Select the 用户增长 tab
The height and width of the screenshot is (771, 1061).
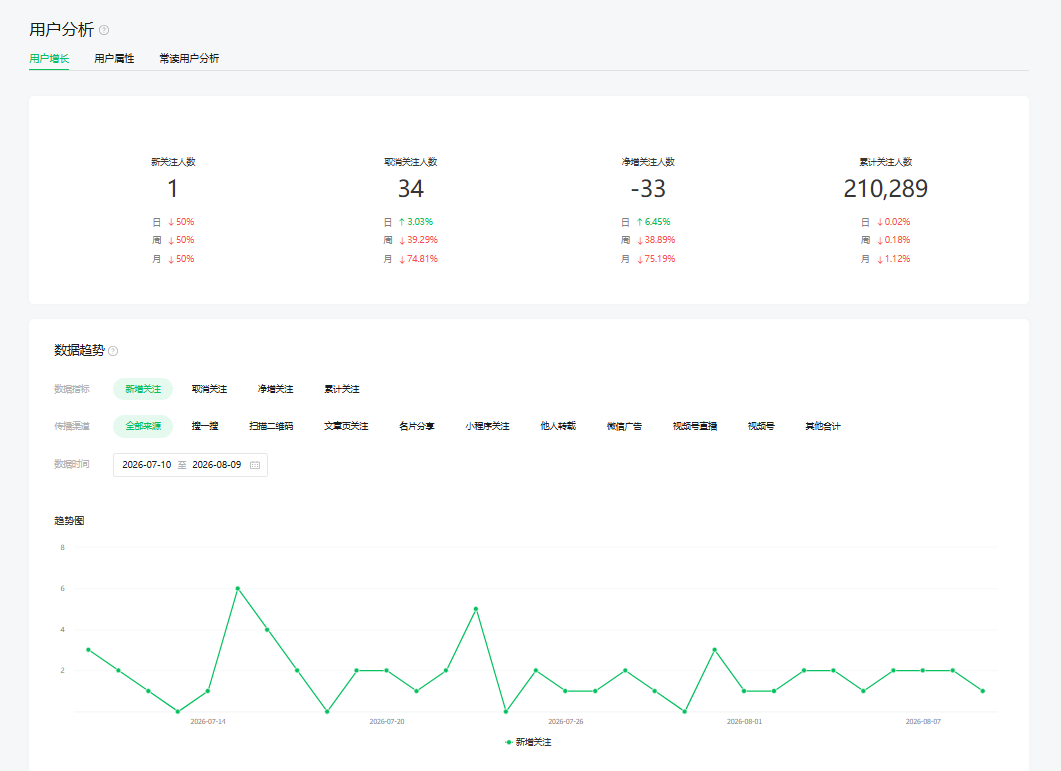(x=49, y=59)
